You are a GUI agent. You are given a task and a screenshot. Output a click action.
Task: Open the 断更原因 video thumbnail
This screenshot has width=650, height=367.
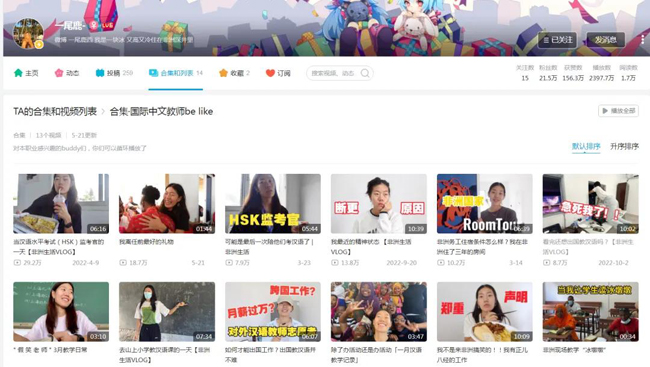coord(378,204)
